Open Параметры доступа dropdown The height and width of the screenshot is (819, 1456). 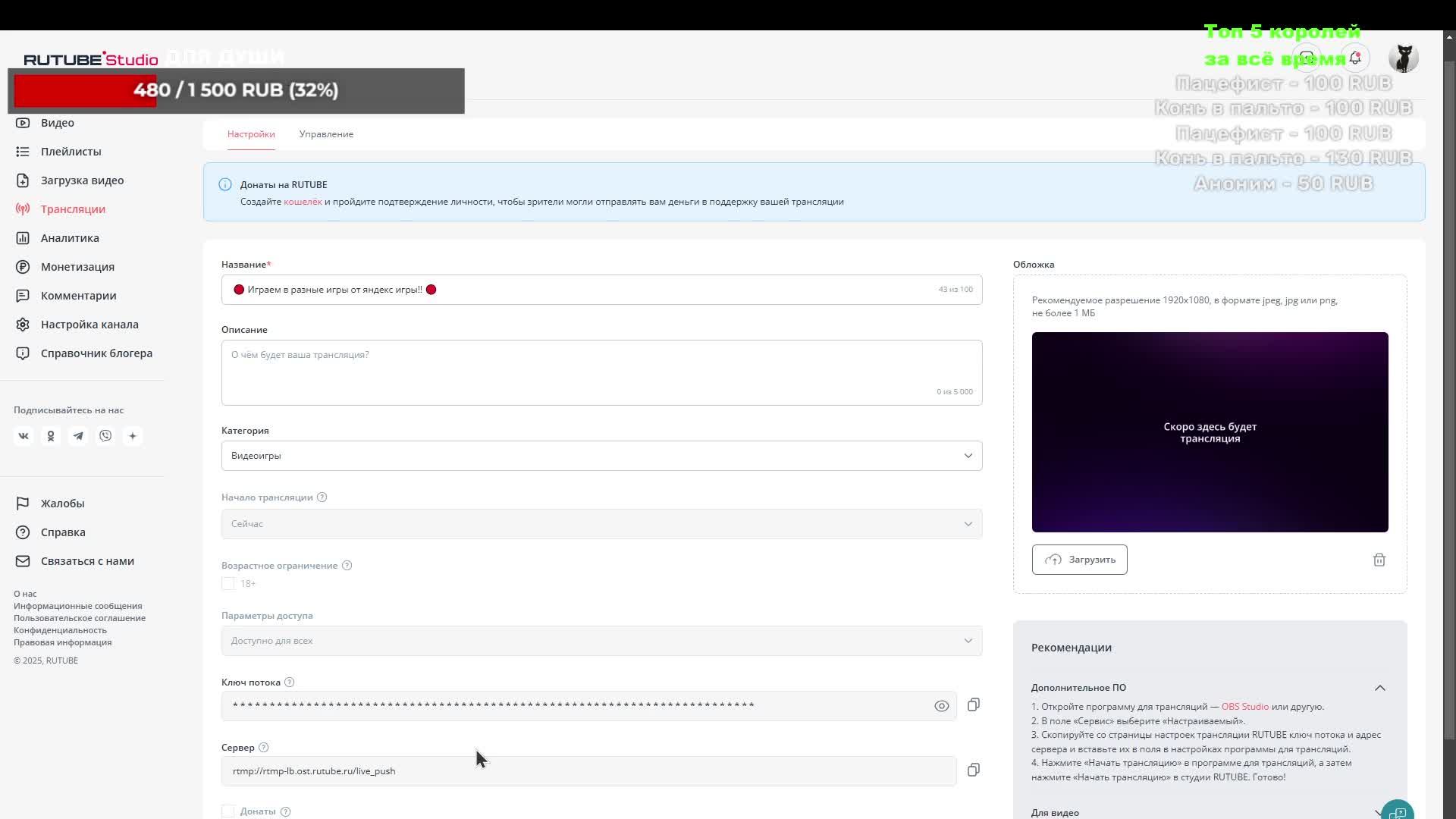pos(601,641)
